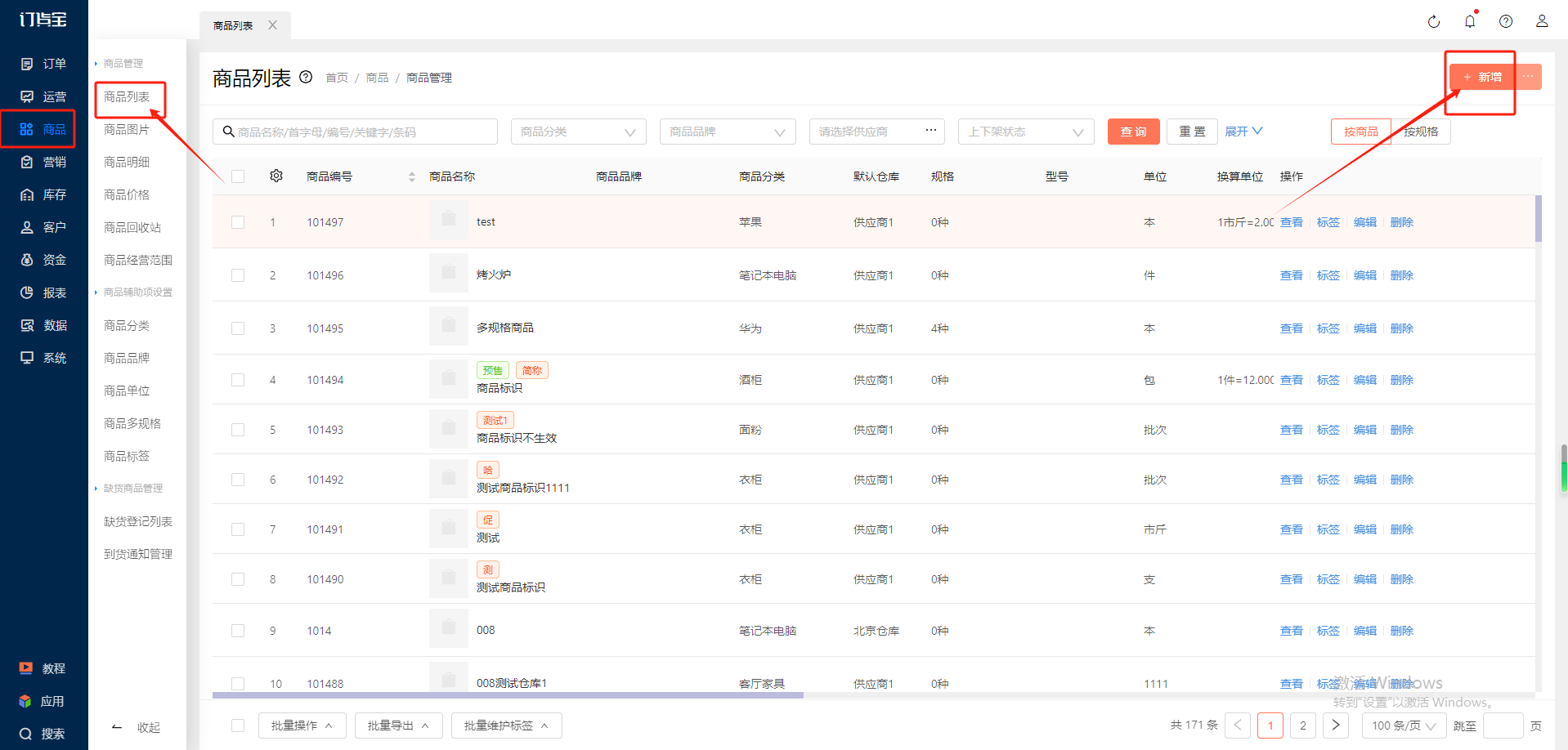Image resolution: width=1568 pixels, height=750 pixels.
Task: Click the help icon beside 商品列表 title
Action: coord(306,78)
